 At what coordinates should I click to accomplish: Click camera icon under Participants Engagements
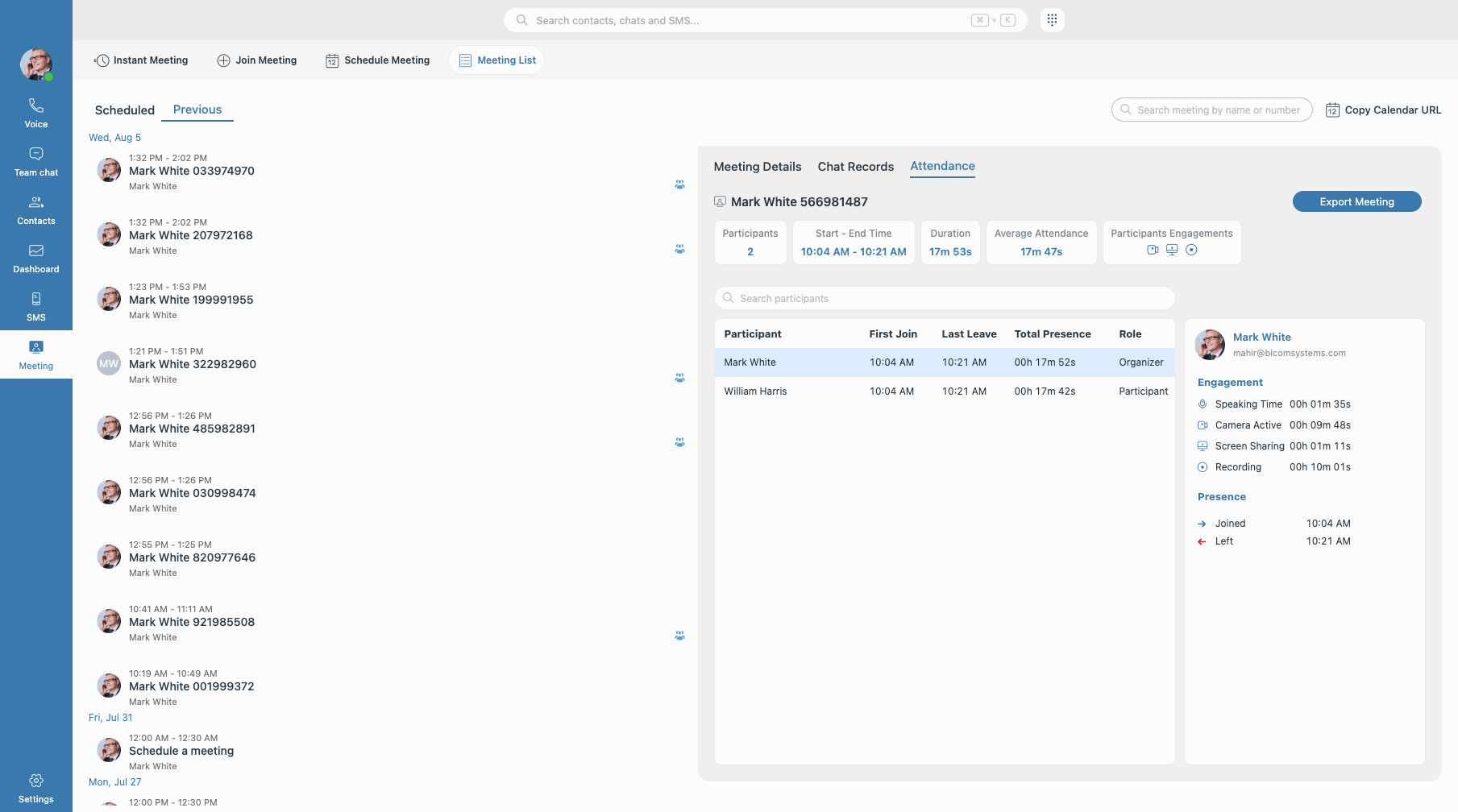click(1153, 250)
